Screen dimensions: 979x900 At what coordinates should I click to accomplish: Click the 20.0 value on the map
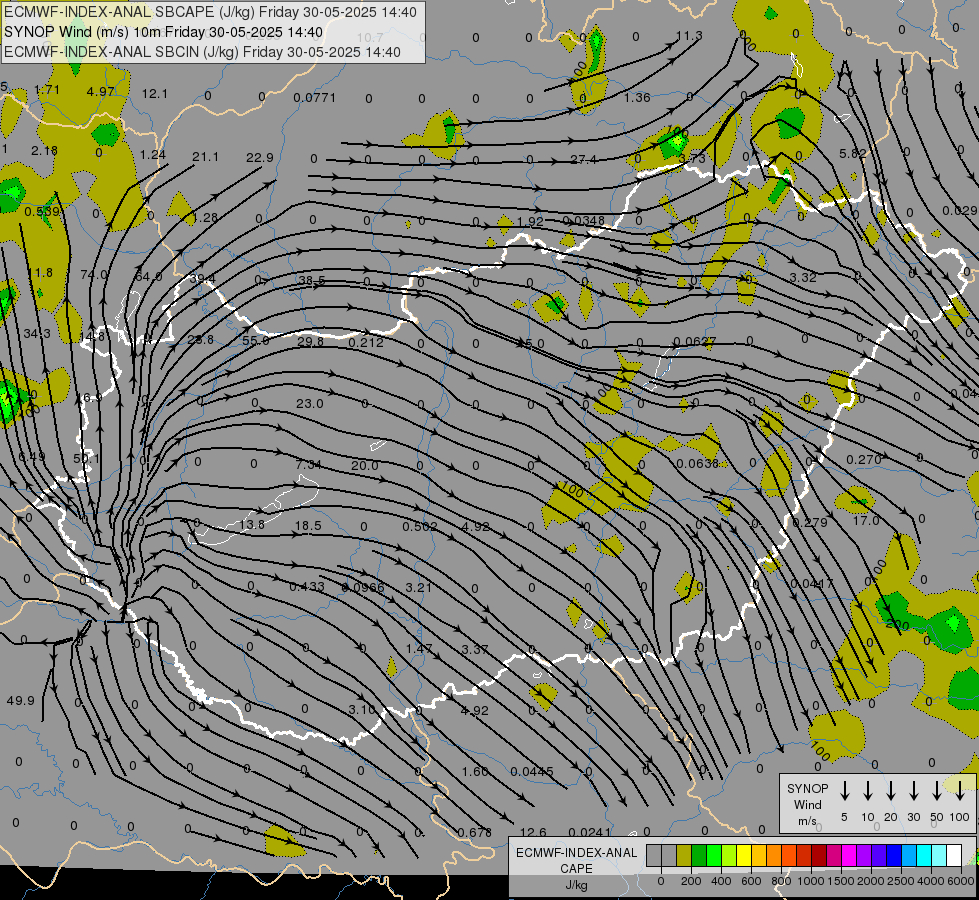click(365, 465)
